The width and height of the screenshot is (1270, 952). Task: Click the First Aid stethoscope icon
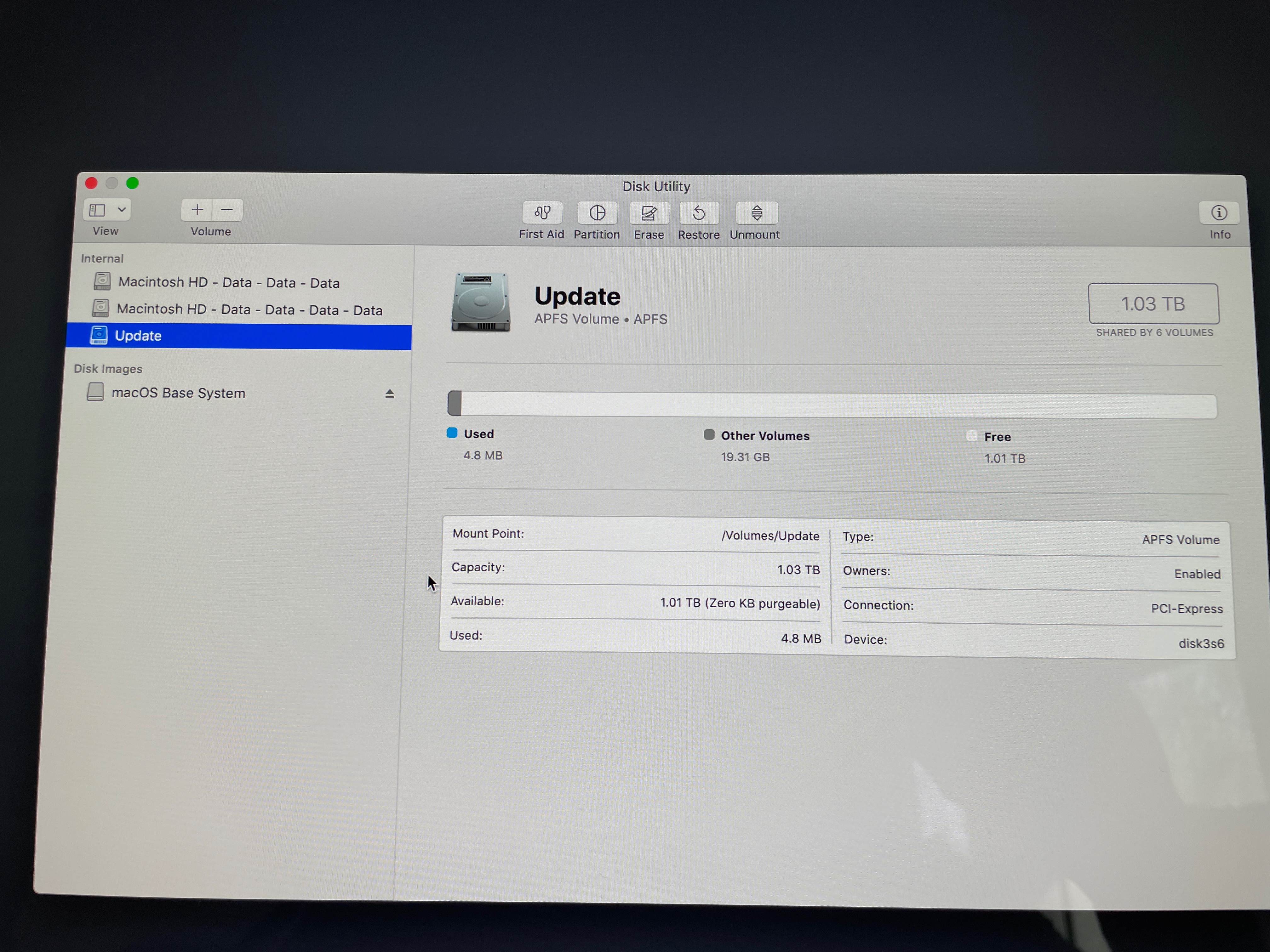point(542,213)
